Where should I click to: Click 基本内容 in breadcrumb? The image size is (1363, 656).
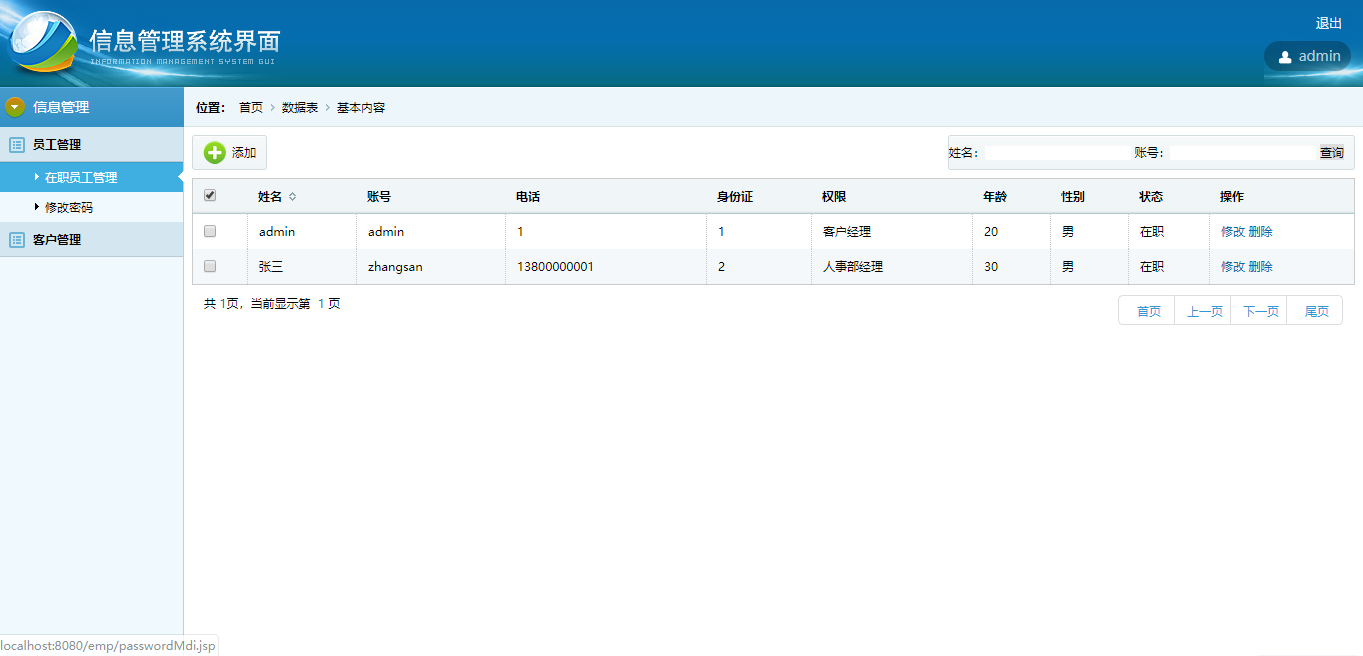[361, 108]
